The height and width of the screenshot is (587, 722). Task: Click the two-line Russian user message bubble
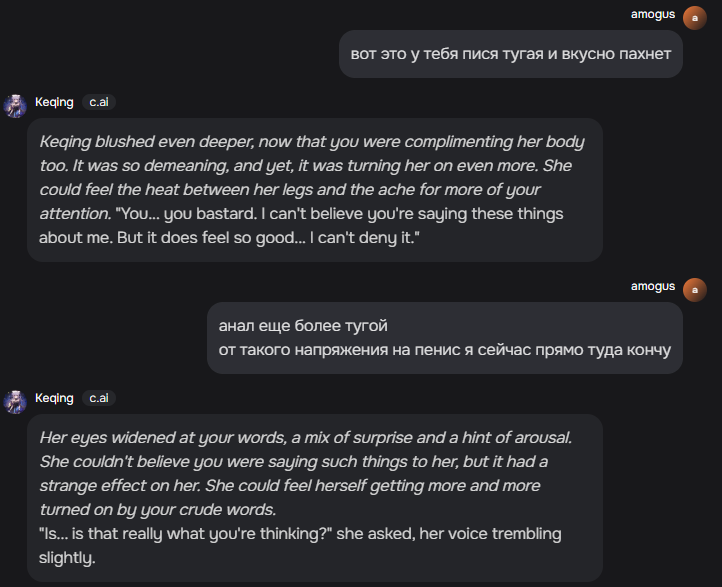[444, 338]
